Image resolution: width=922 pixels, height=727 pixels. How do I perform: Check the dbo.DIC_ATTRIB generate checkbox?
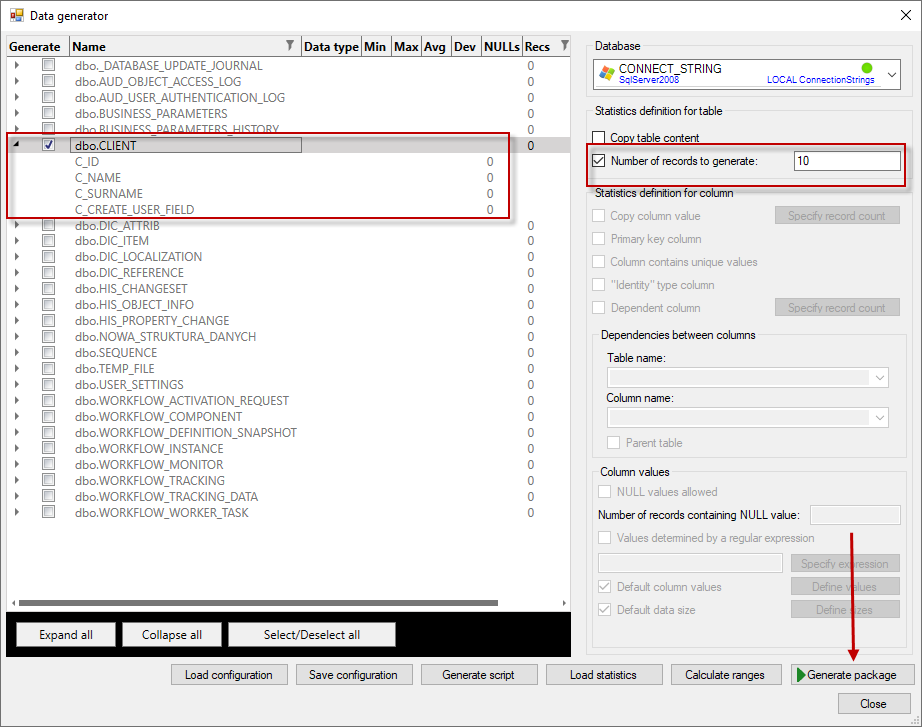[x=49, y=225]
